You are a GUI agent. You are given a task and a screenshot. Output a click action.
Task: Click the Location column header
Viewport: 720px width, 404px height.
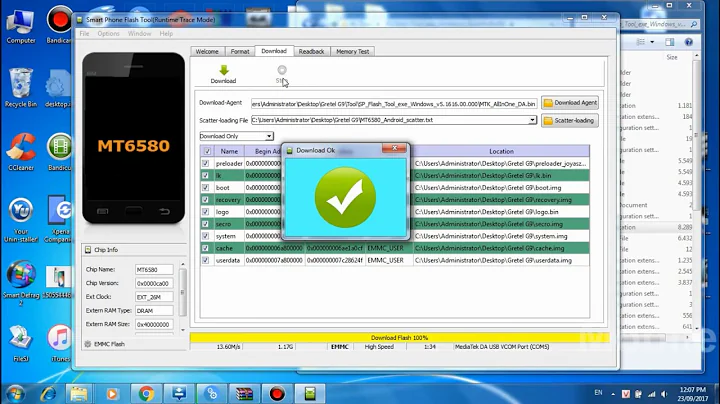click(501, 151)
